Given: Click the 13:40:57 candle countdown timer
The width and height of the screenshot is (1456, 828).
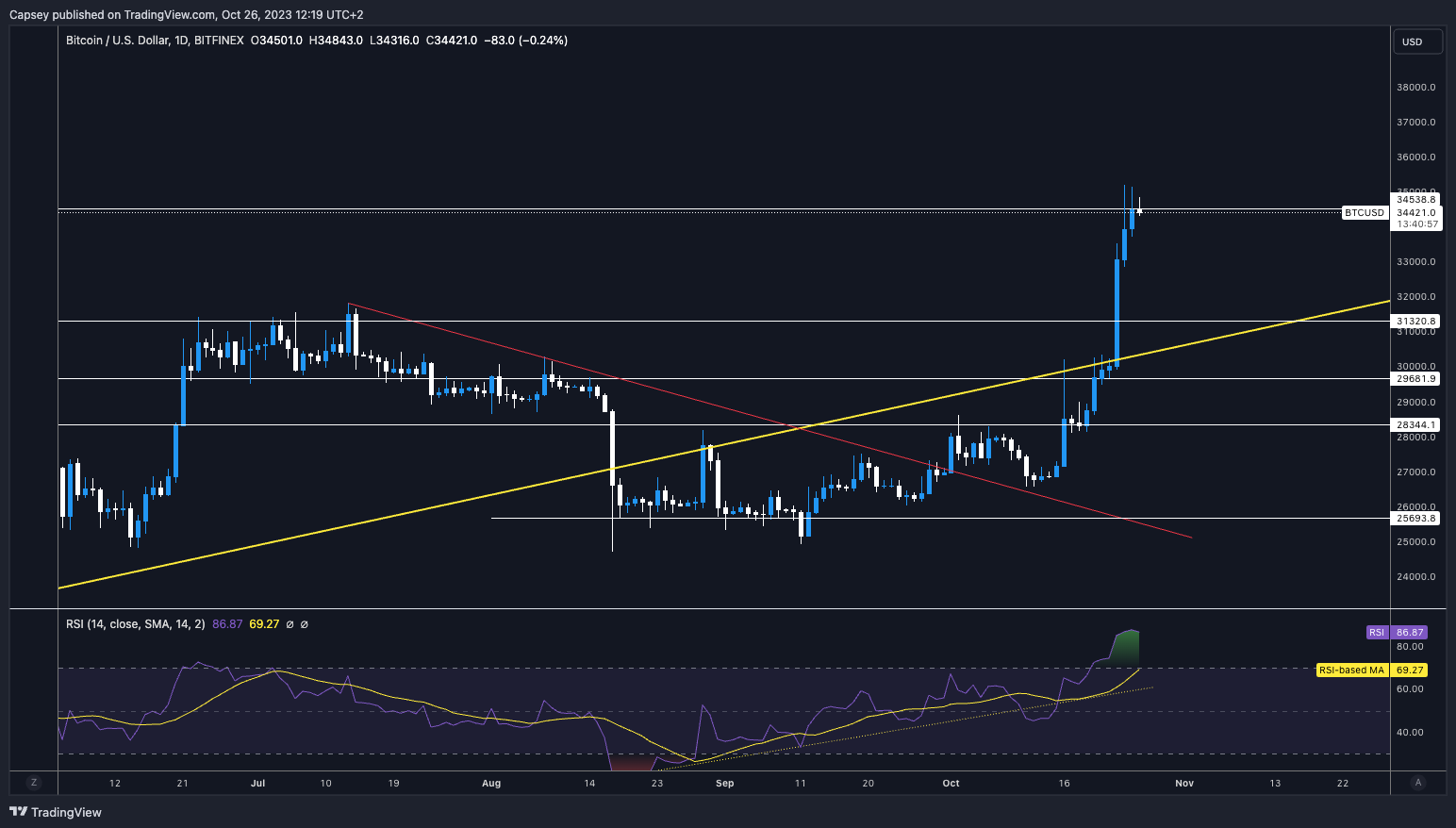Looking at the screenshot, I should pos(1416,224).
